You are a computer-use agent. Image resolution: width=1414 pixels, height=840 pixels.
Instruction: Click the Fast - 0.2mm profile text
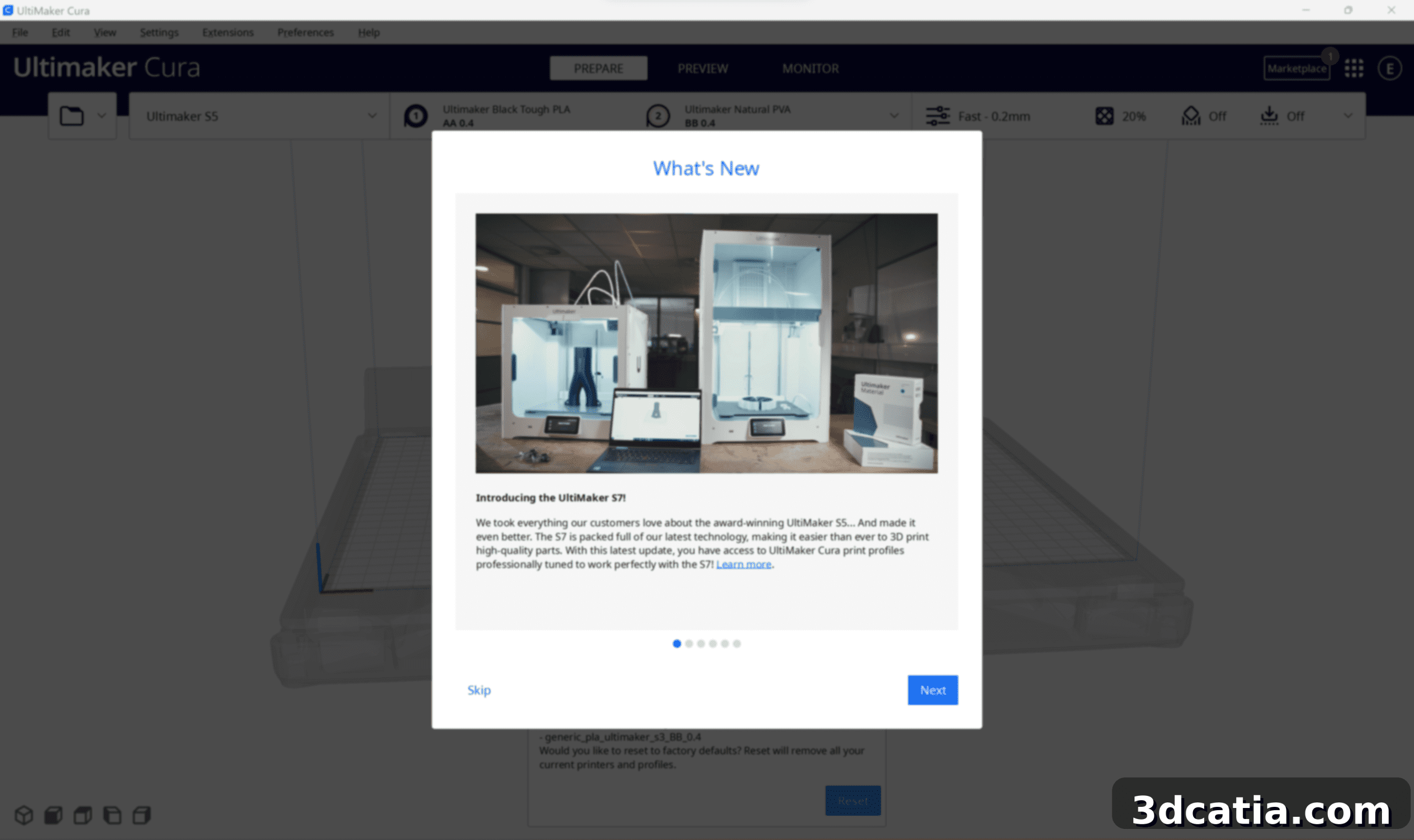(x=994, y=116)
